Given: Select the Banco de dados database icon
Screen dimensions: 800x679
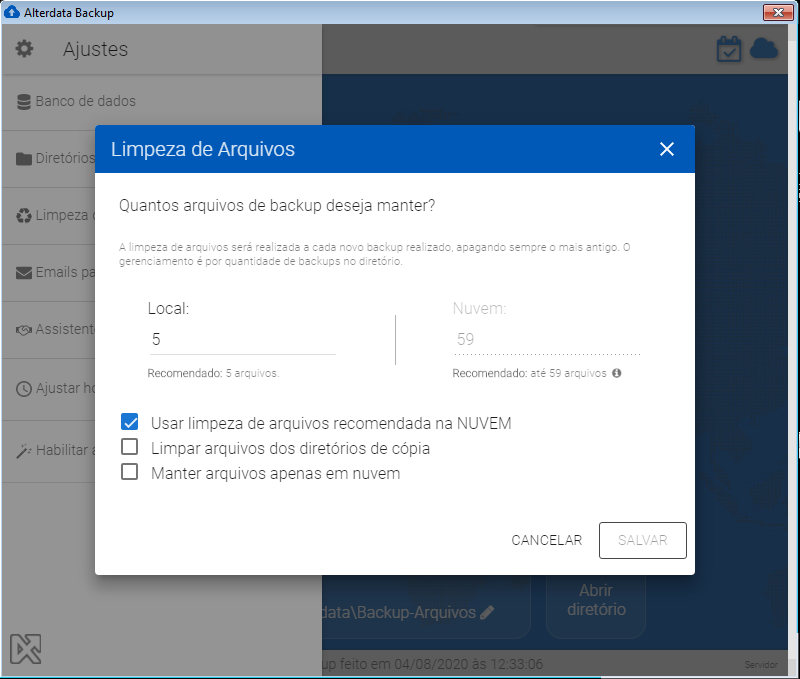Looking at the screenshot, I should click(23, 102).
